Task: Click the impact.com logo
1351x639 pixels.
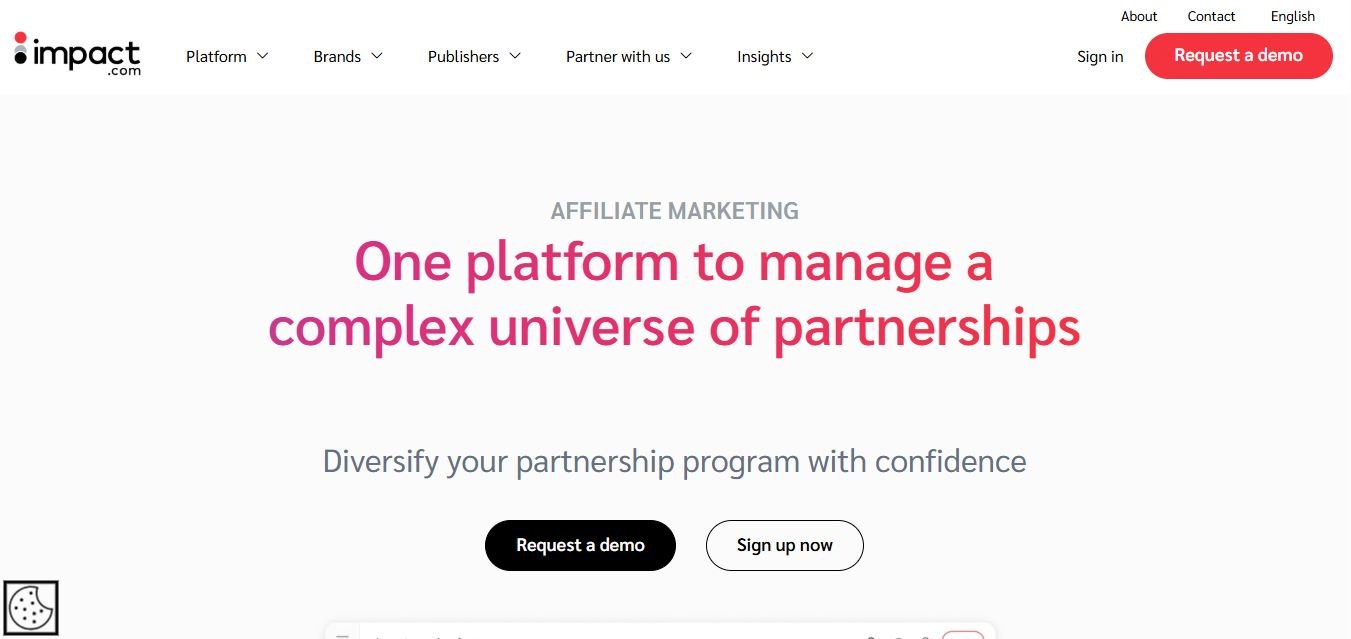Action: point(77,54)
